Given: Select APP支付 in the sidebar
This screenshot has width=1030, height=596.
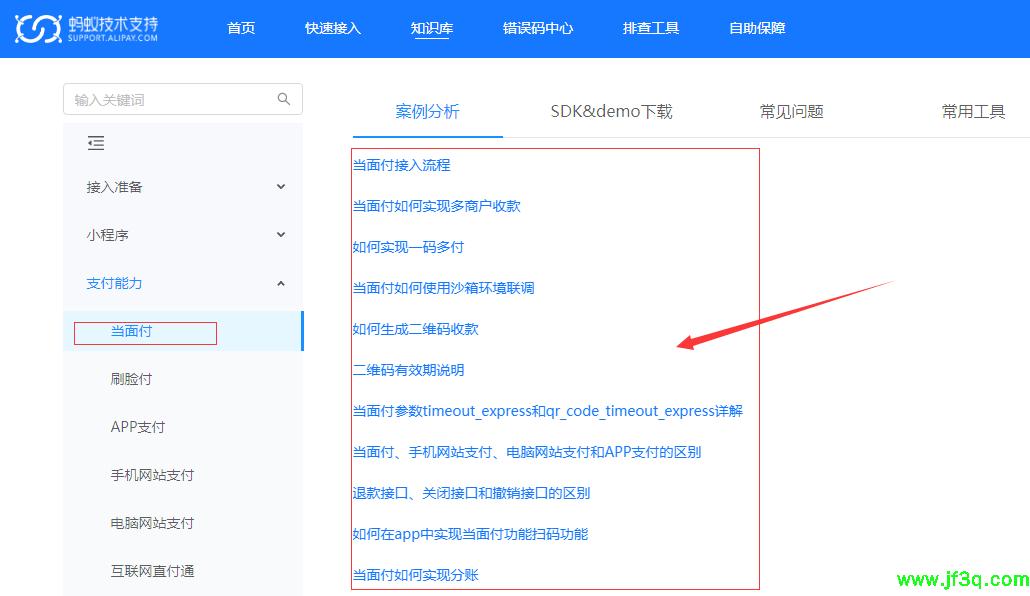Looking at the screenshot, I should (x=137, y=427).
